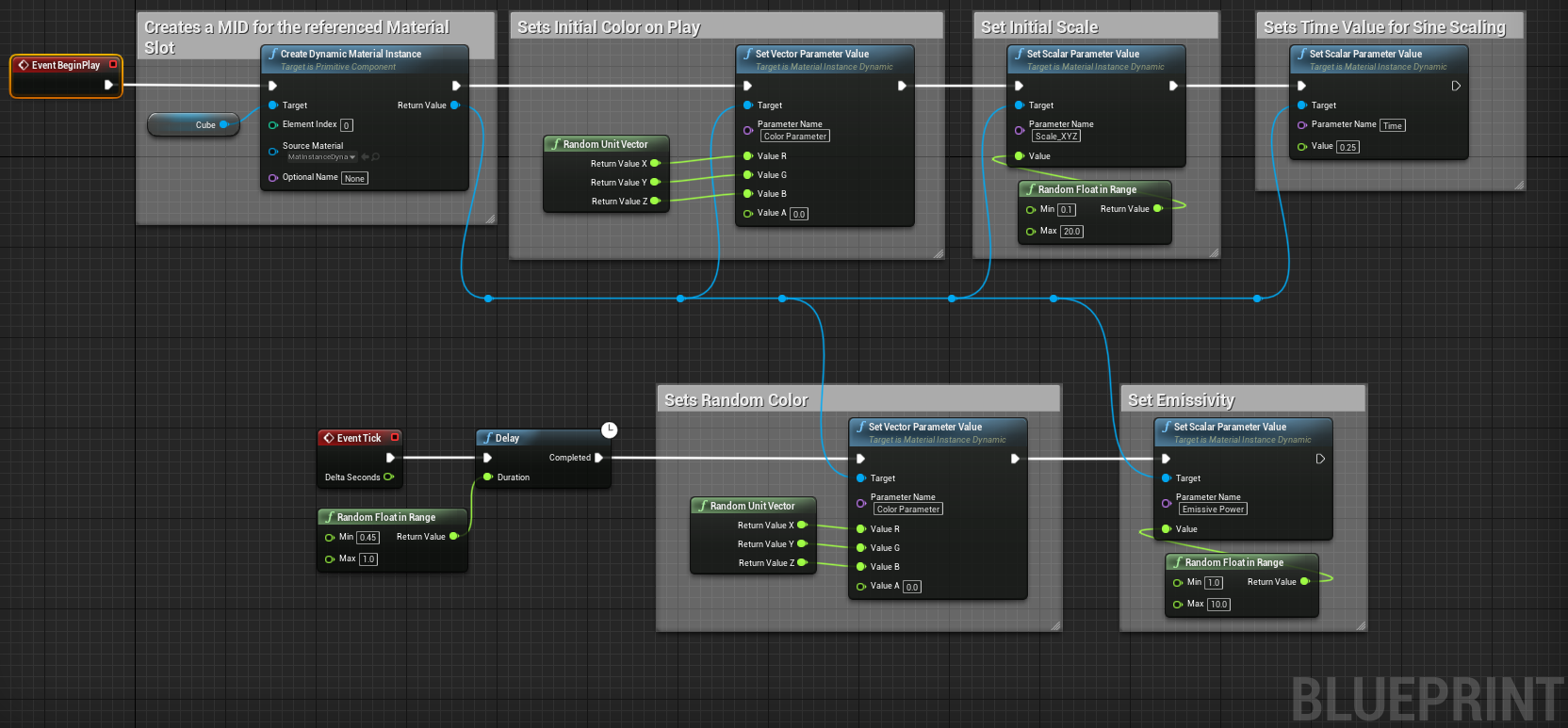The image size is (1568, 728).
Task: Click the Value input pin in Set Initial Scale
Action: point(1020,156)
